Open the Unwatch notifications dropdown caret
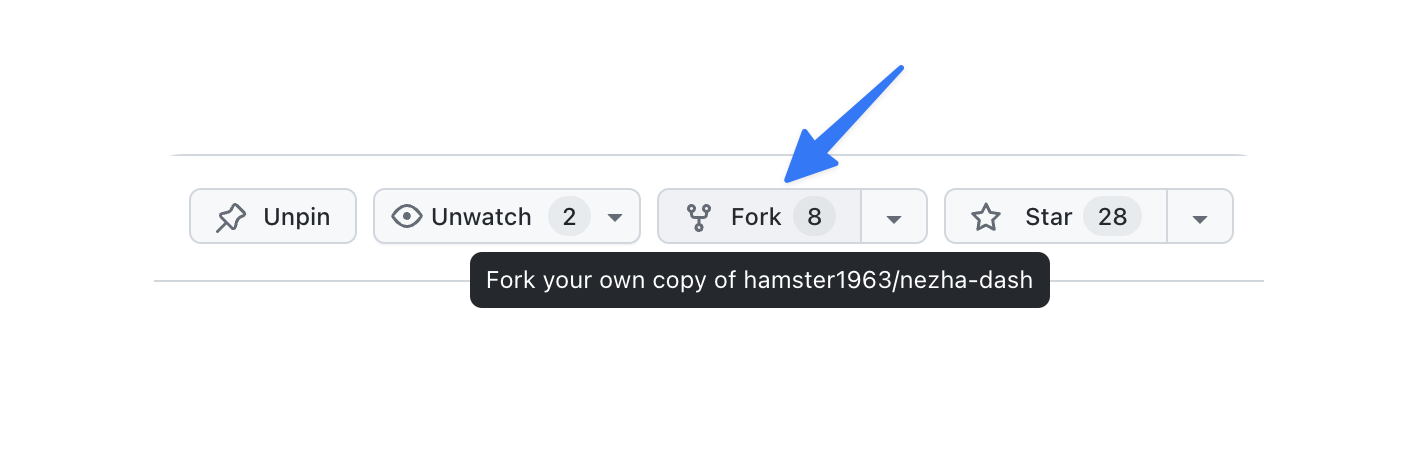 (x=615, y=217)
